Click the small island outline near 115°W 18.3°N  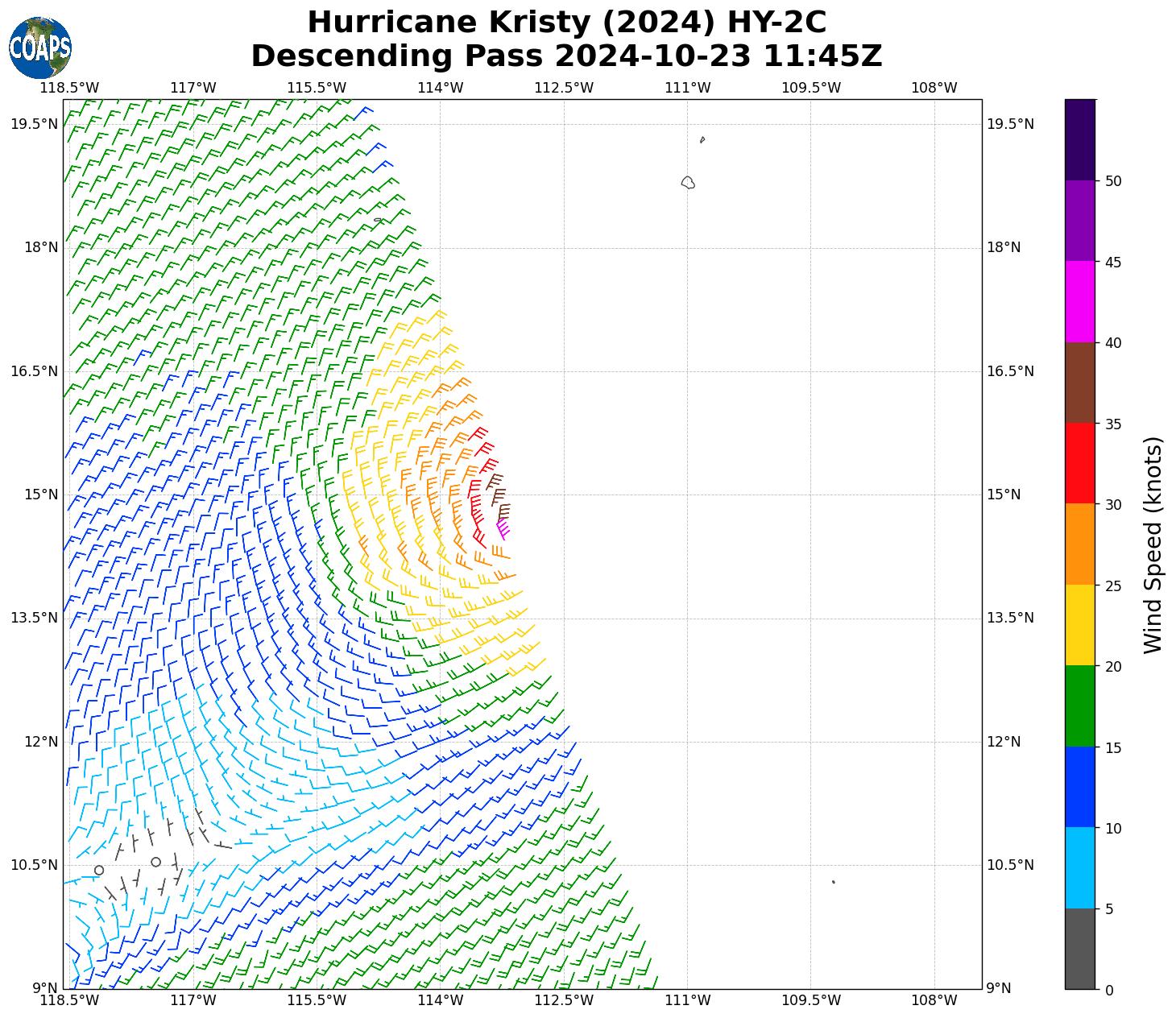pos(378,220)
